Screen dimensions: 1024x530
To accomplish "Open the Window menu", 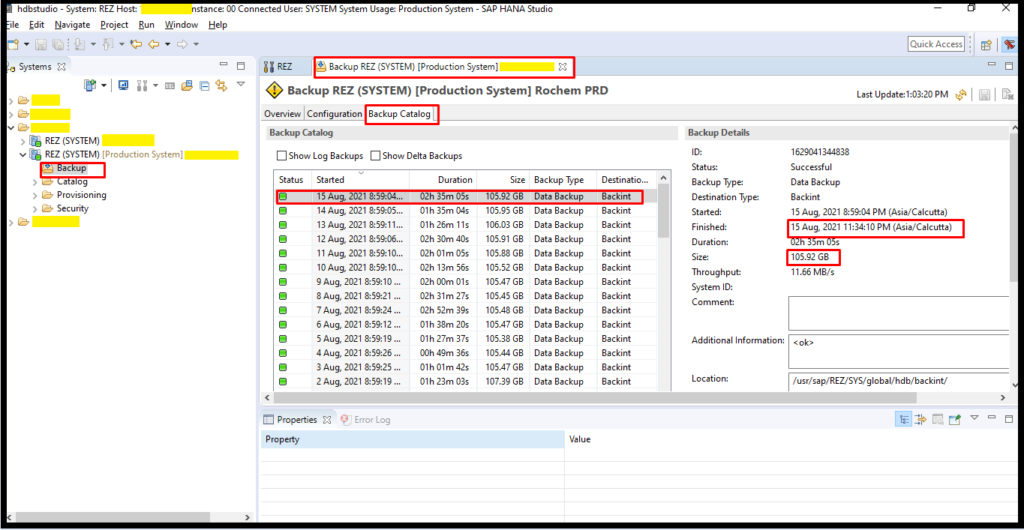I will tap(181, 25).
